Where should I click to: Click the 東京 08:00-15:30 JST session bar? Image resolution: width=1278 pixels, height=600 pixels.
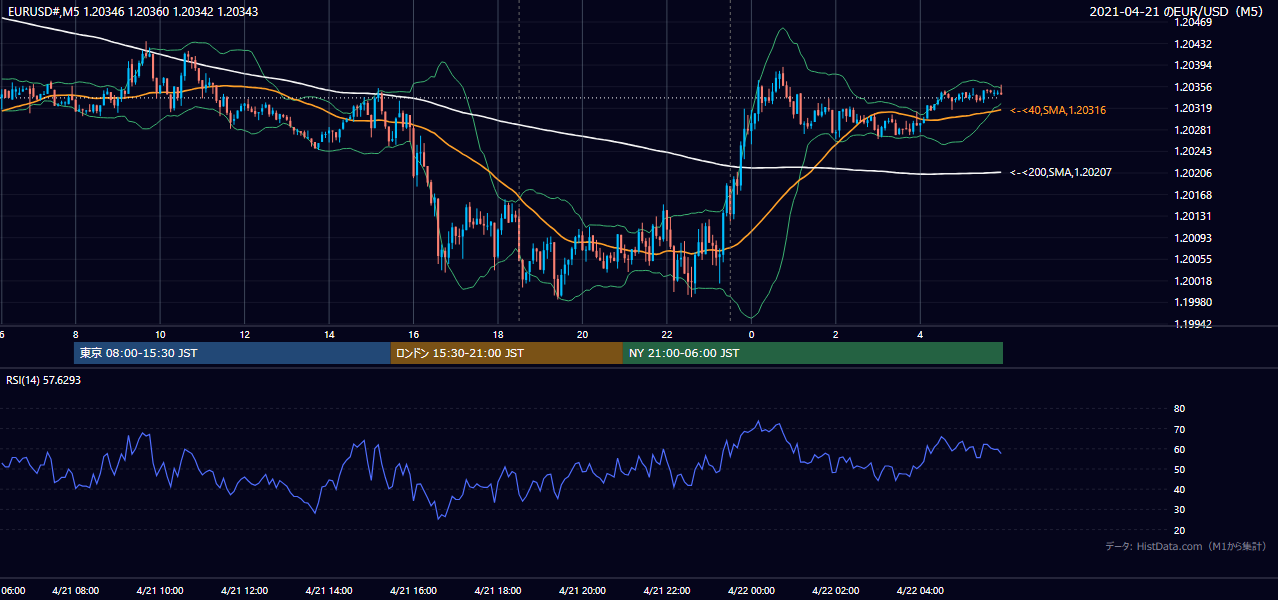(232, 353)
